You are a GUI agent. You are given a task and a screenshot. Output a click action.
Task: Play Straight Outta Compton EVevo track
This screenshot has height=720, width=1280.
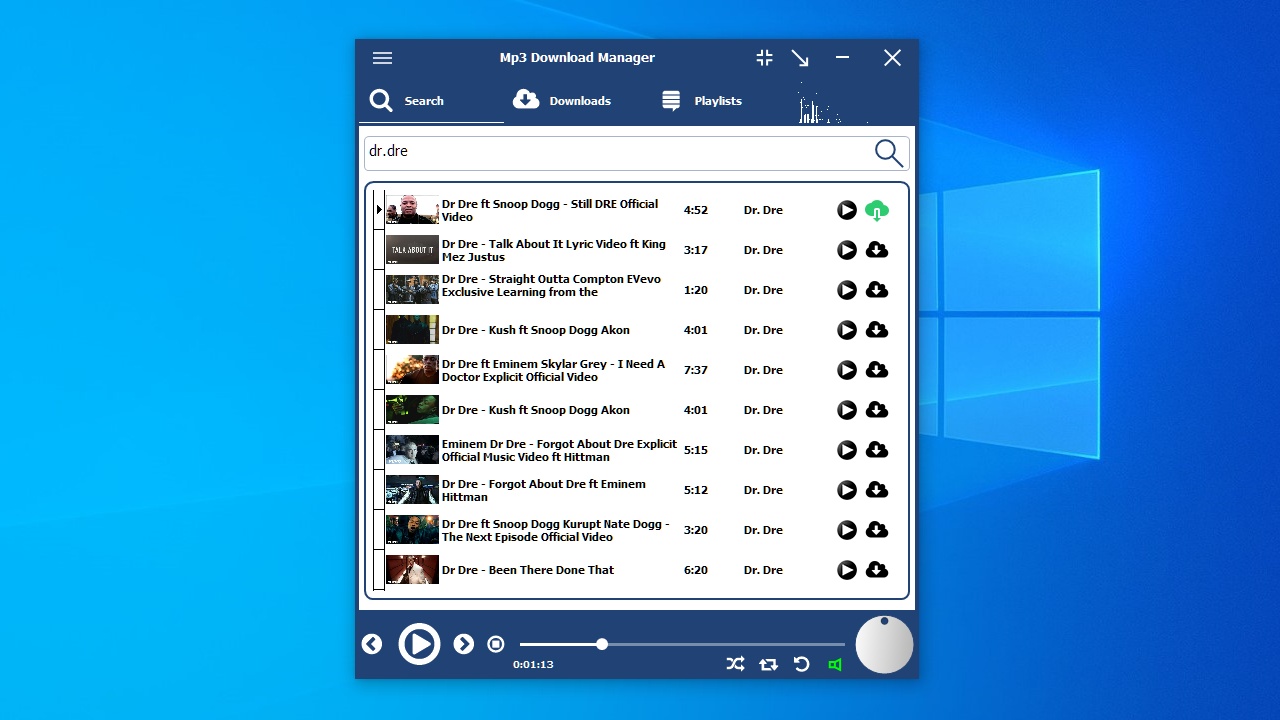pyautogui.click(x=847, y=290)
